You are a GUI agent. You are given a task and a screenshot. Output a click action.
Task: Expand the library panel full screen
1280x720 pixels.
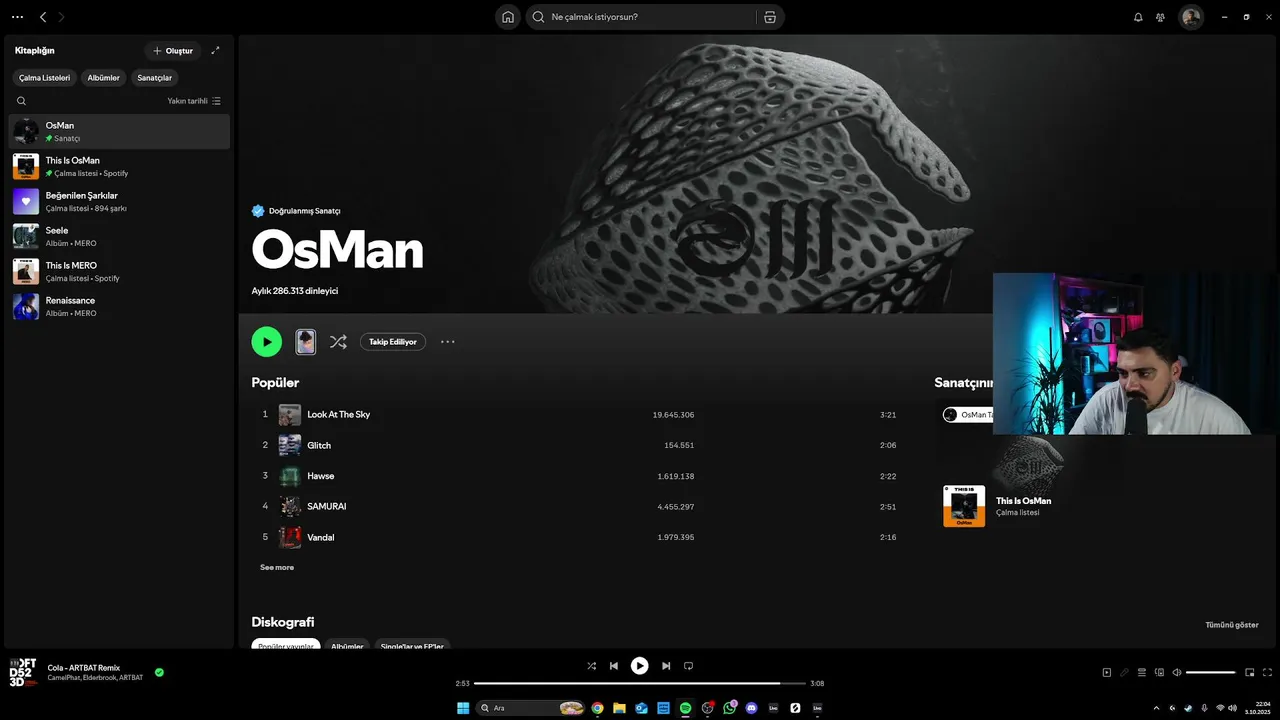pos(215,50)
